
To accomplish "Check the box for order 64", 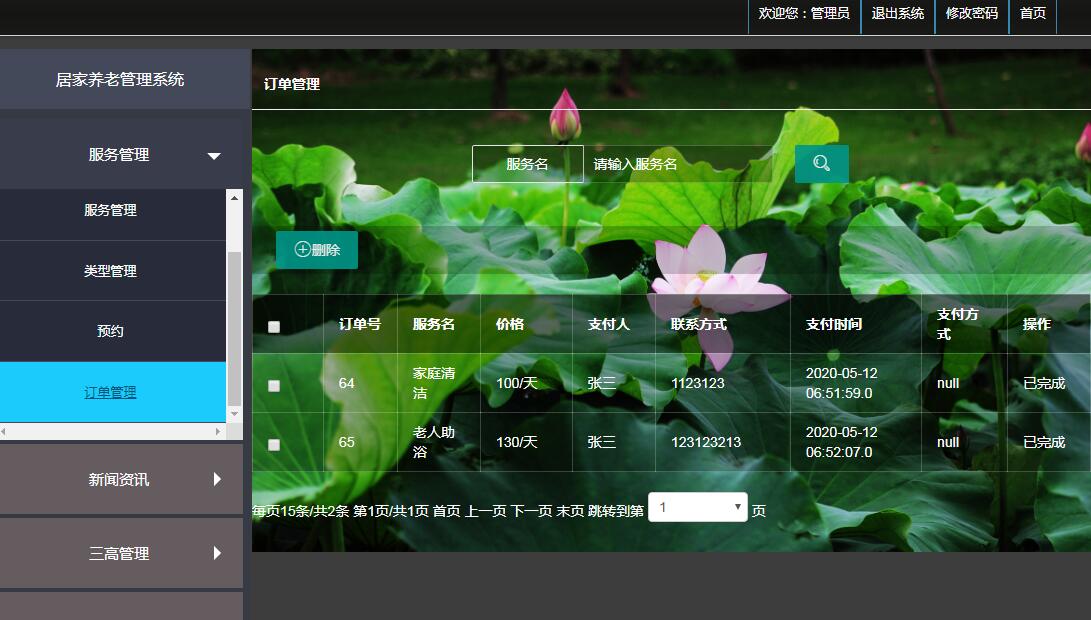I will pos(274,385).
